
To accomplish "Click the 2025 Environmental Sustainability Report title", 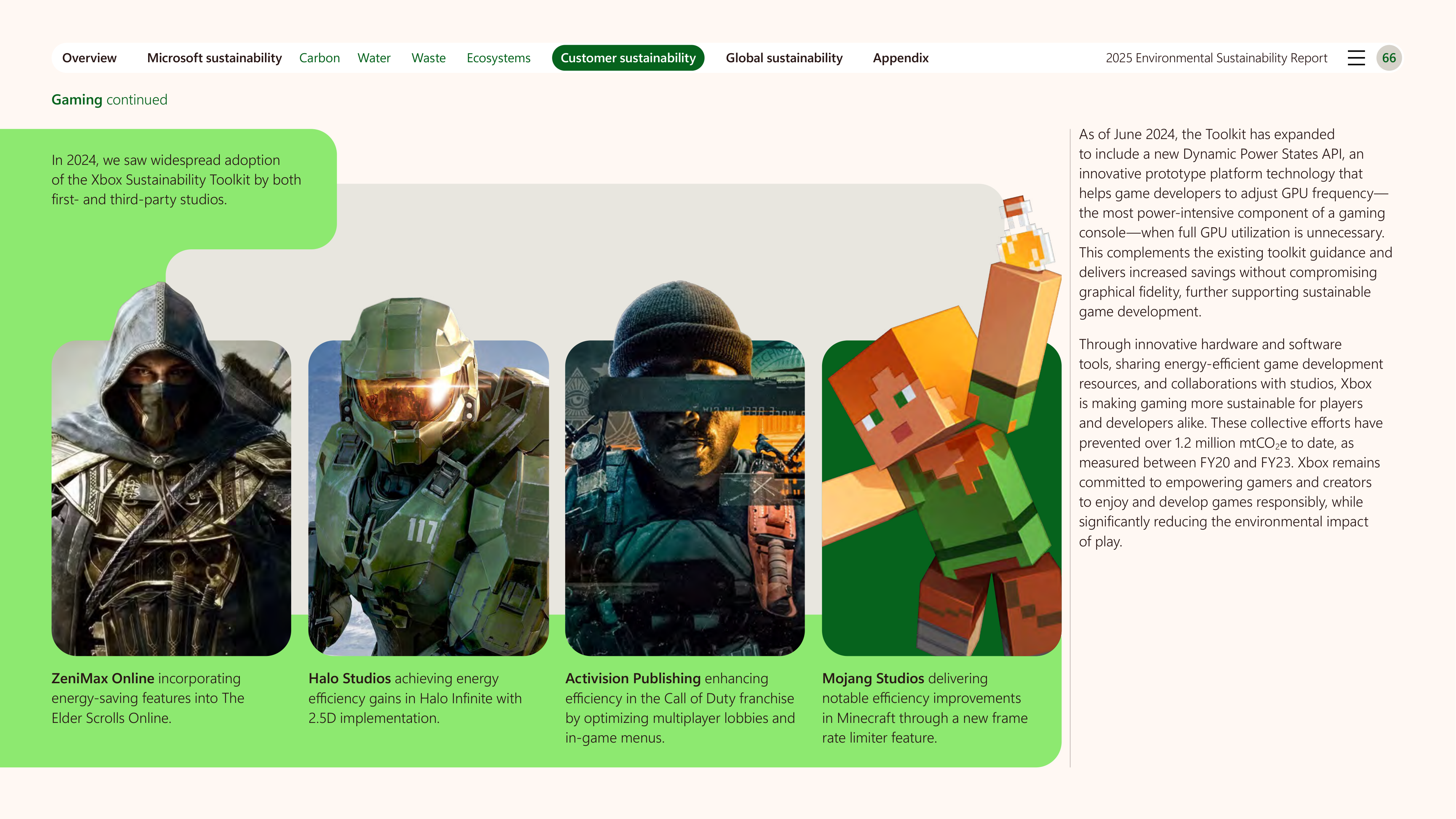I will pos(1216,58).
